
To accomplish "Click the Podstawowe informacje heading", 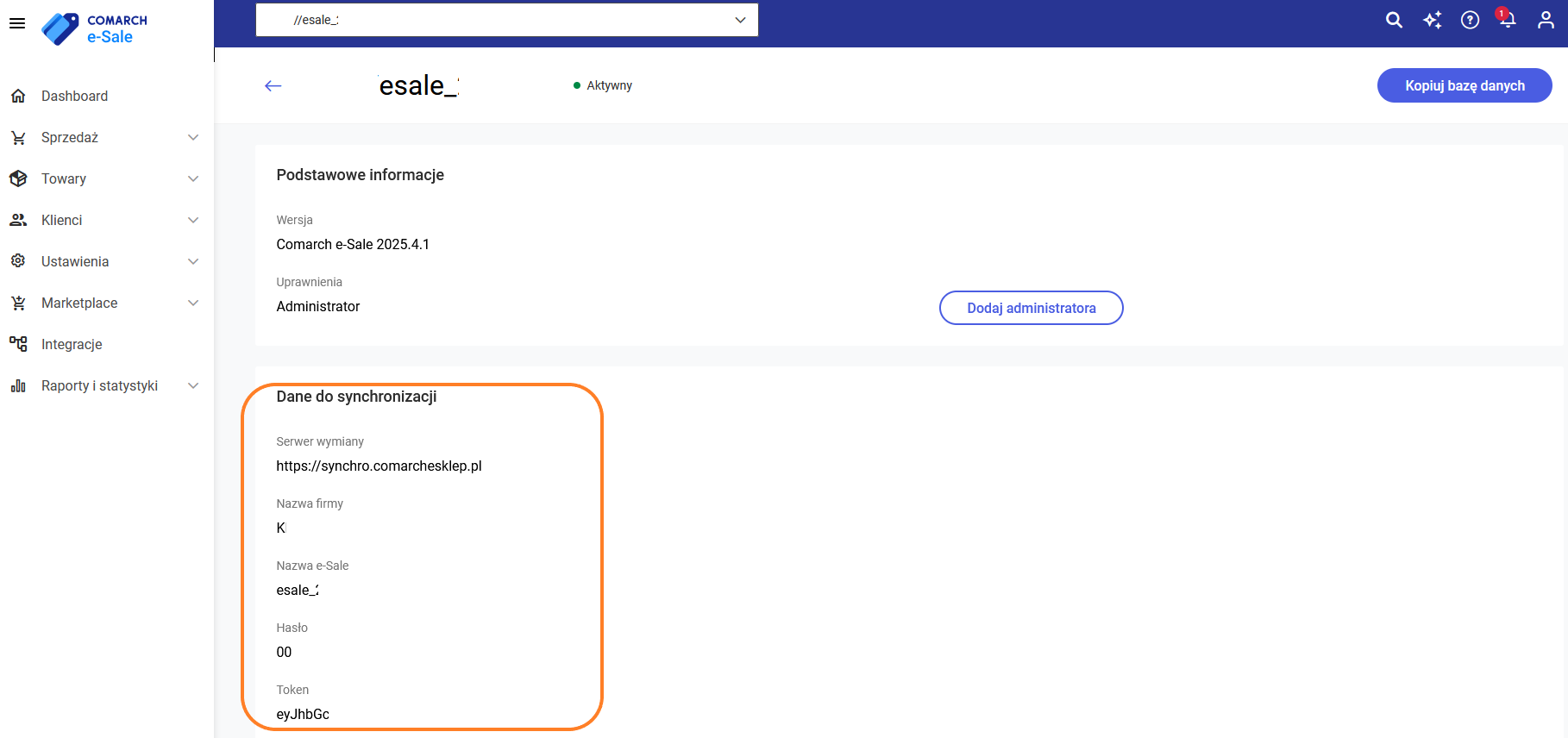I will coord(360,175).
